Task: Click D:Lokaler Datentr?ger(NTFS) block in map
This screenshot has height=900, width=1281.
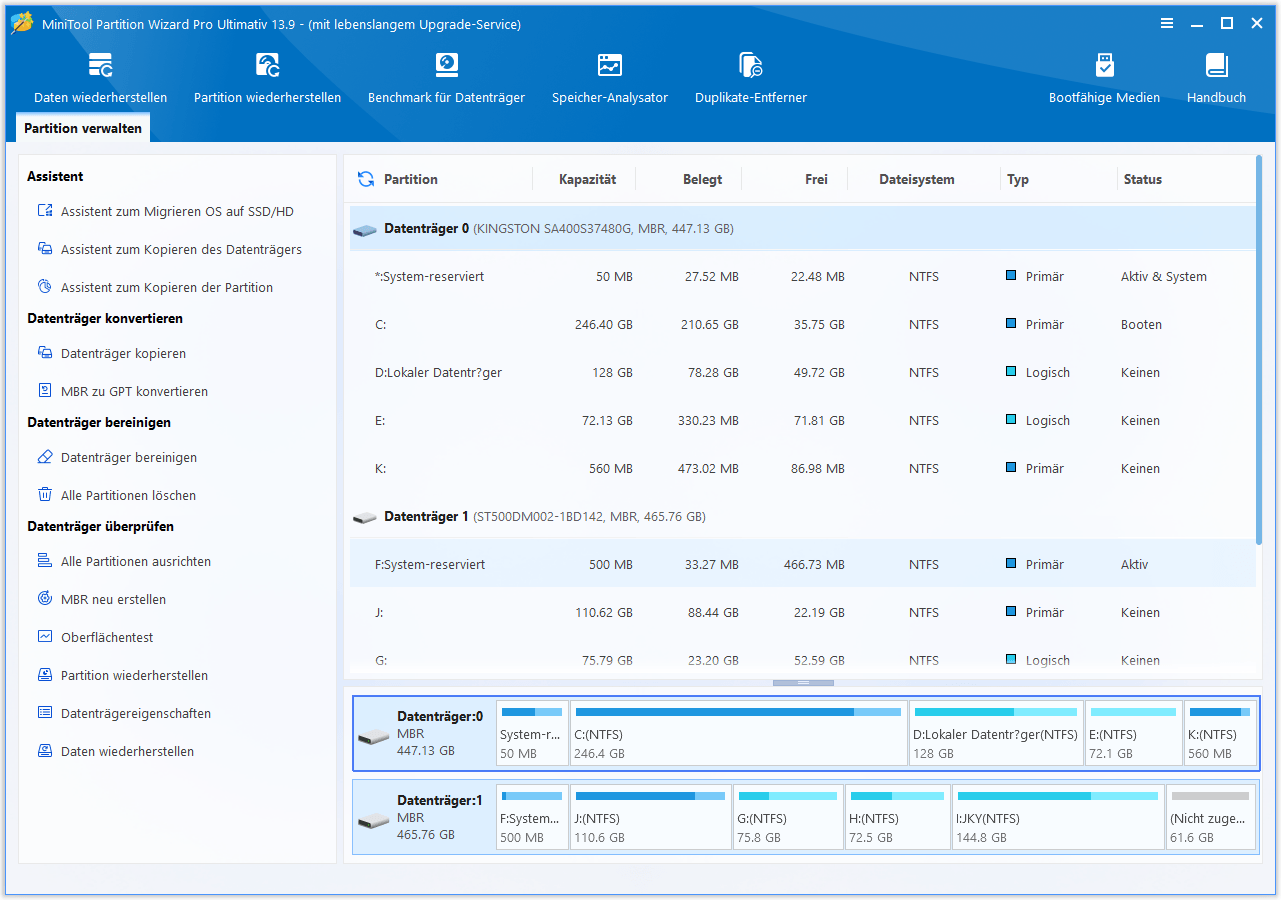Action: coord(996,733)
